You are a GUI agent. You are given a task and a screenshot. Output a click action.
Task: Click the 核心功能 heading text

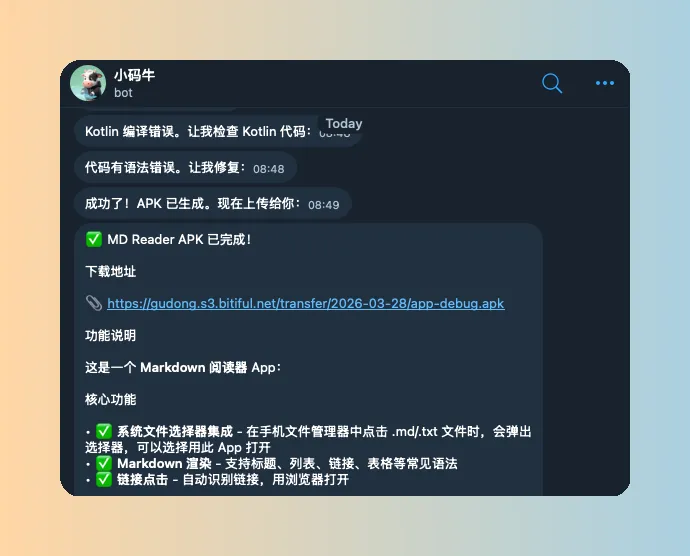point(110,399)
